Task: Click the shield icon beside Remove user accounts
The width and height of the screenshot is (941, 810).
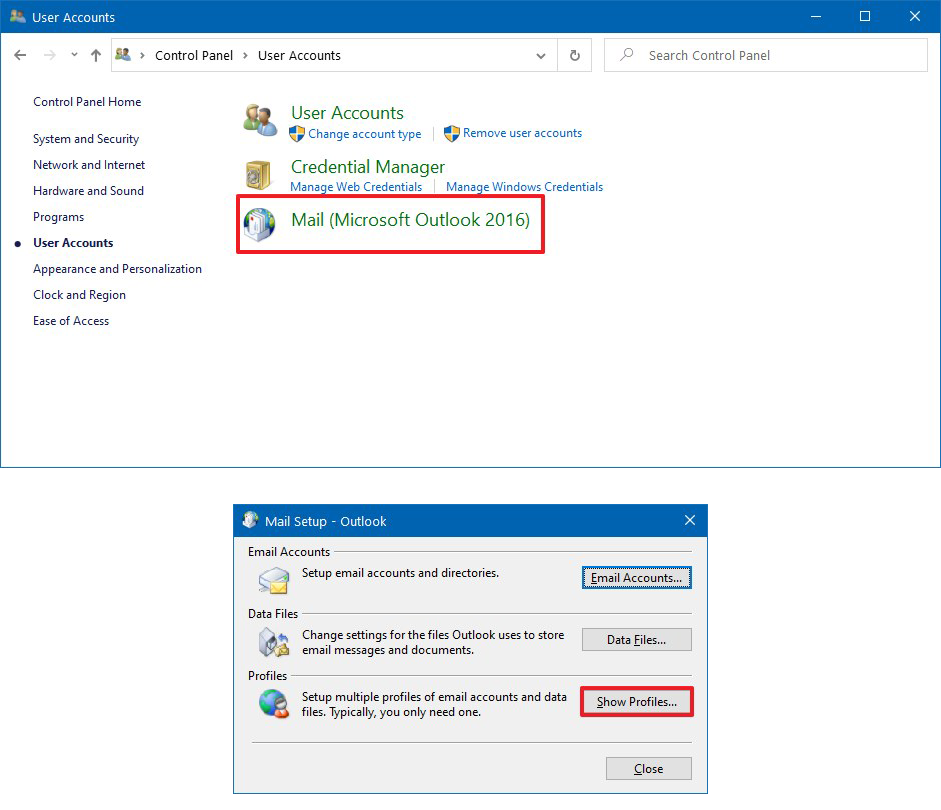Action: coord(452,133)
